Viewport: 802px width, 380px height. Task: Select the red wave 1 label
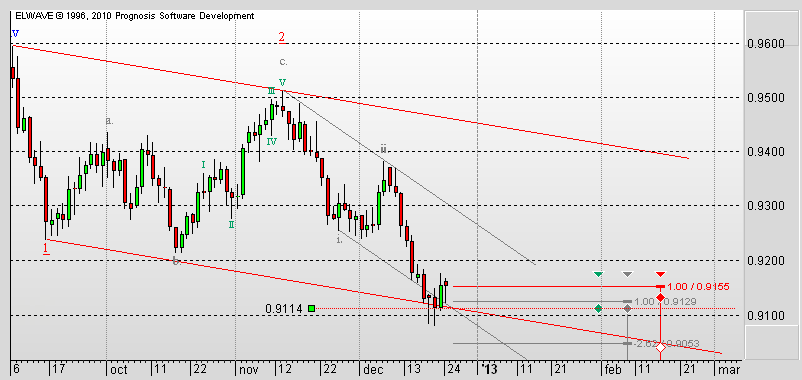(46, 249)
